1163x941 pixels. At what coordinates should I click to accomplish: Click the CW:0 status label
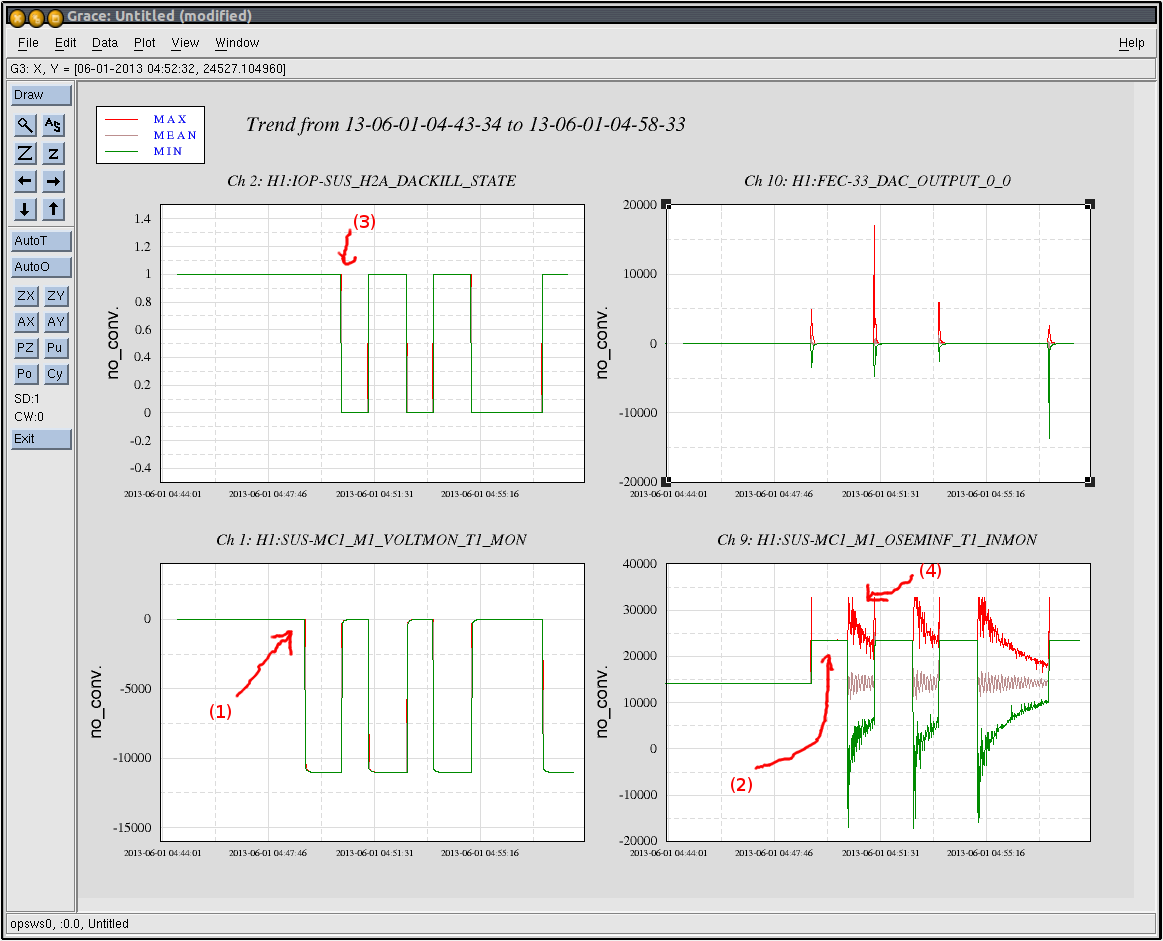29,417
